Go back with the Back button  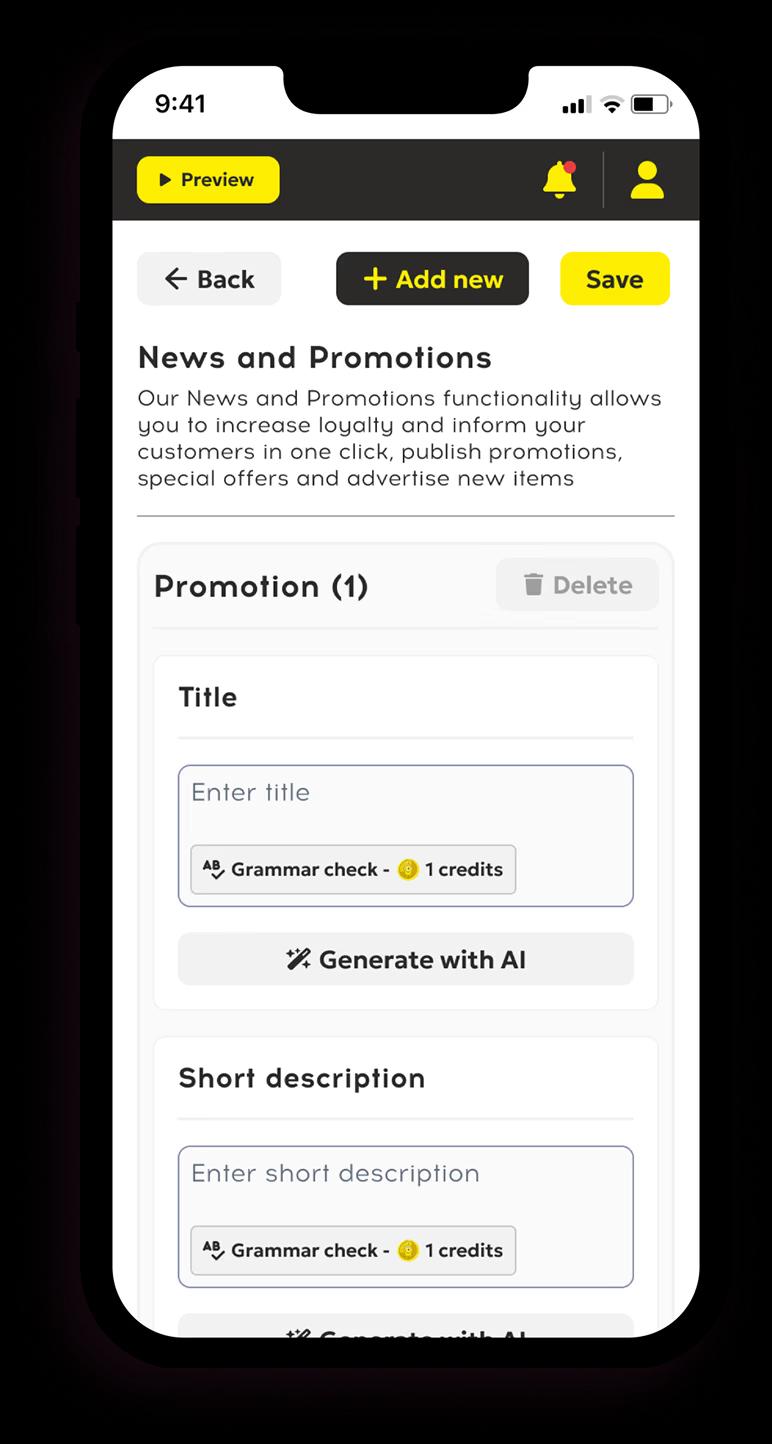point(209,279)
